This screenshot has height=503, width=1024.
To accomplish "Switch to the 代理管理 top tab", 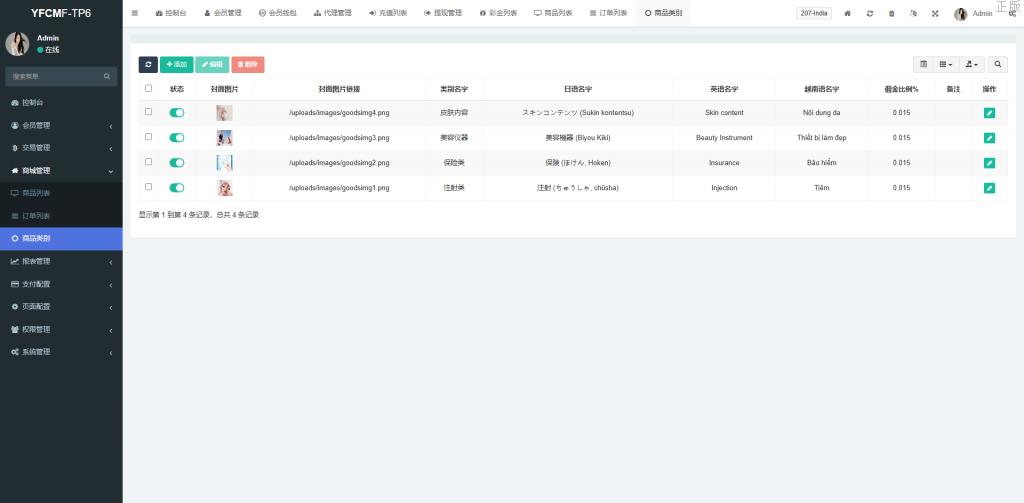I will [x=332, y=13].
